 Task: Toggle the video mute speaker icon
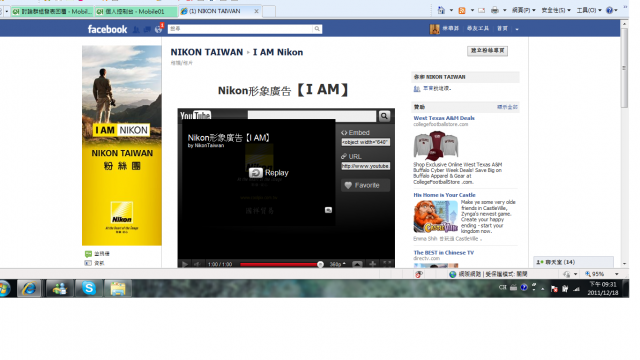tap(196, 264)
